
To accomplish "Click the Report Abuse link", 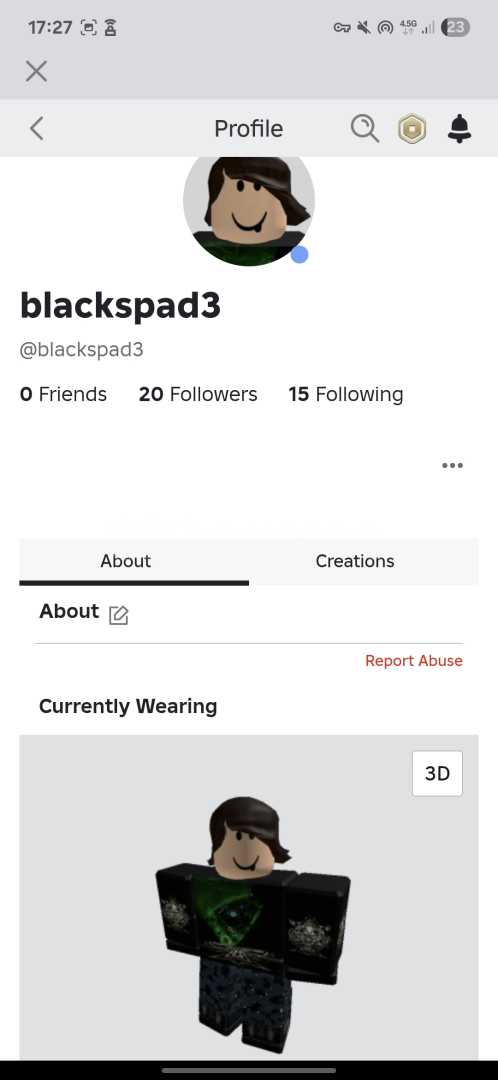I will [x=414, y=661].
